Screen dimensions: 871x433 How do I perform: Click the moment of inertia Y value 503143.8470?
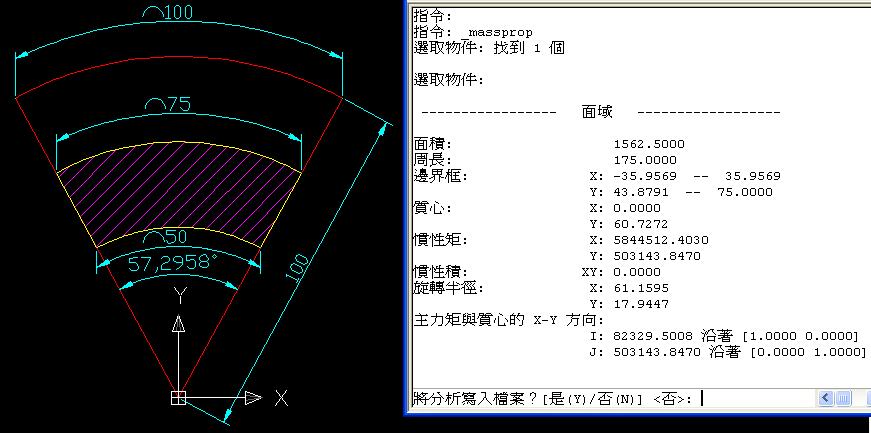[657, 256]
